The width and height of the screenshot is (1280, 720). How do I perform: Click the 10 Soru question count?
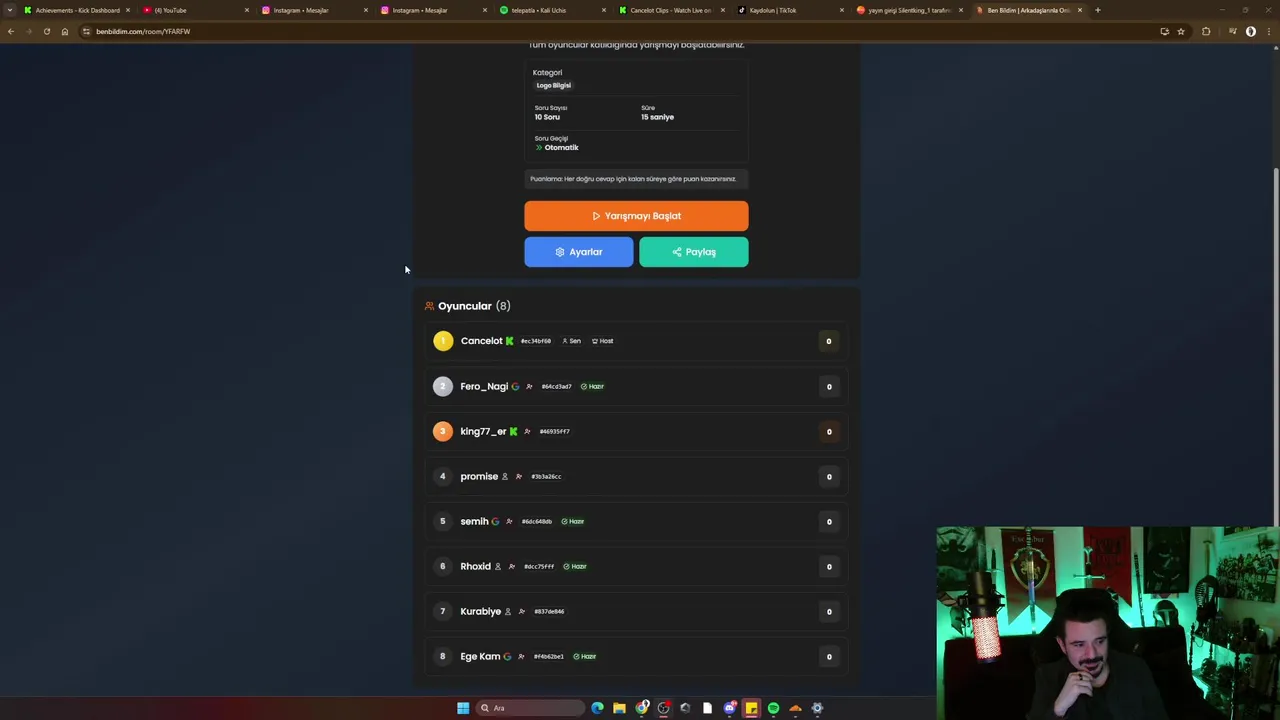tap(547, 117)
